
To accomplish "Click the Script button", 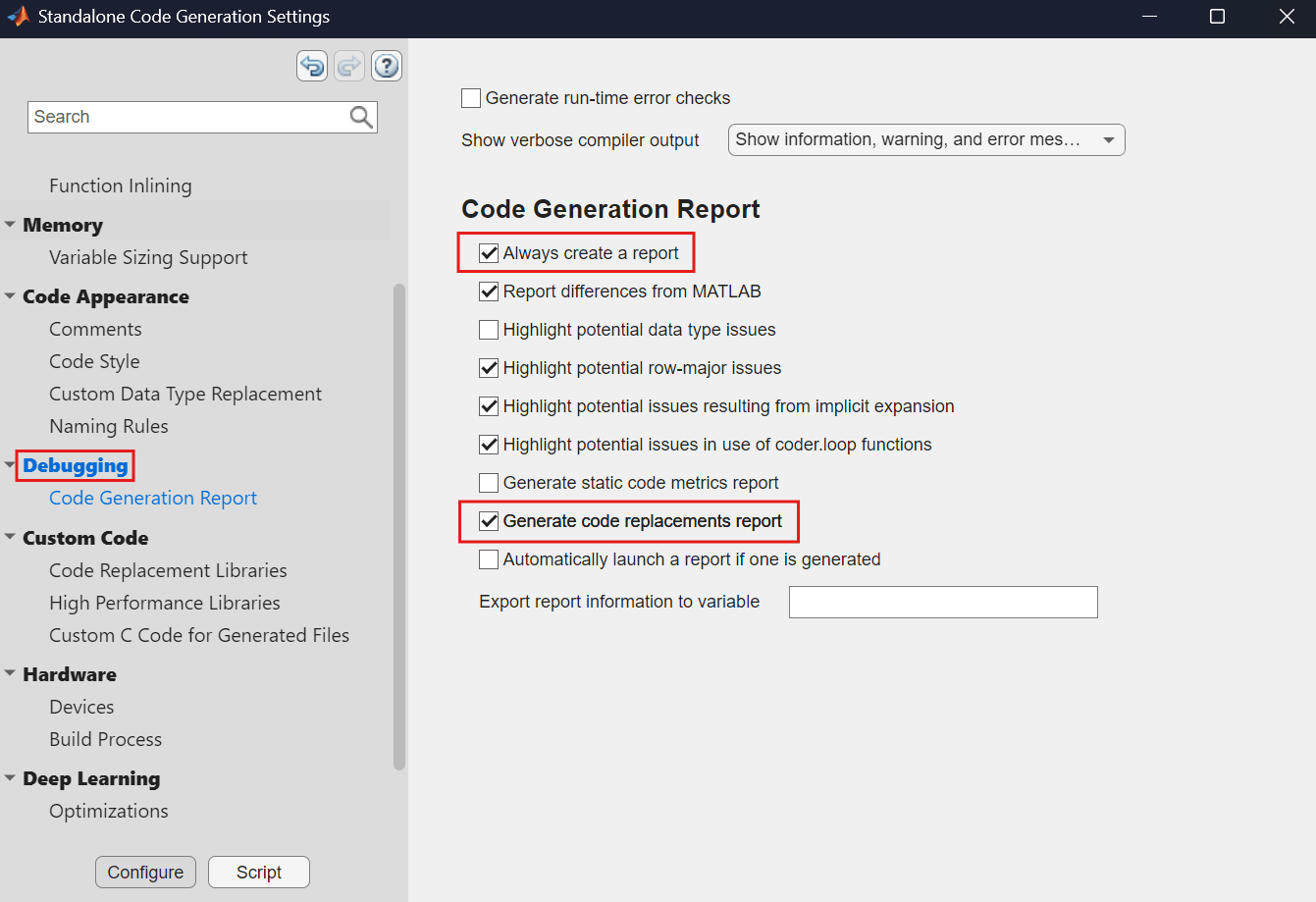I will [x=259, y=872].
